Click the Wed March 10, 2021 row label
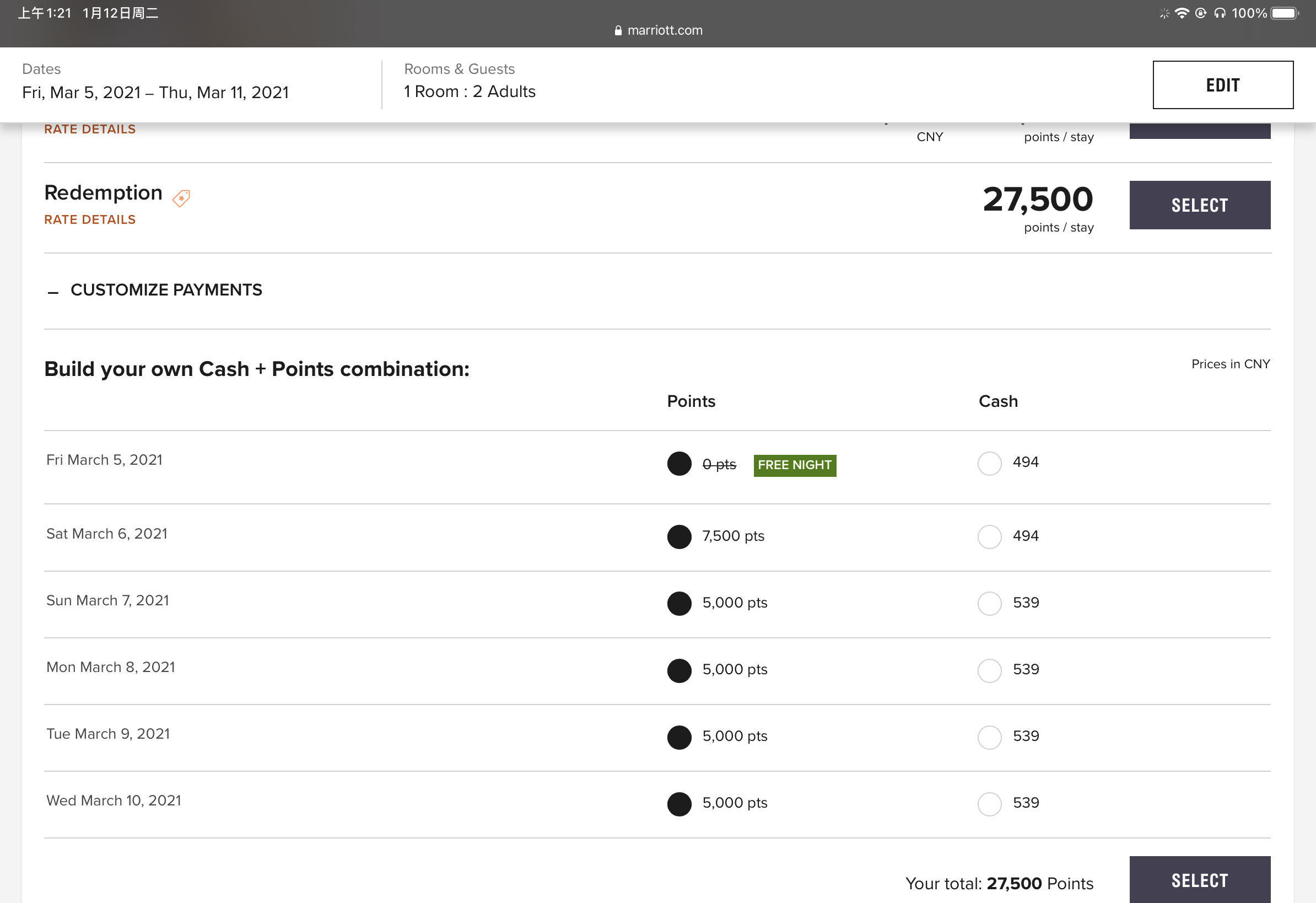This screenshot has height=903, width=1316. [x=114, y=800]
